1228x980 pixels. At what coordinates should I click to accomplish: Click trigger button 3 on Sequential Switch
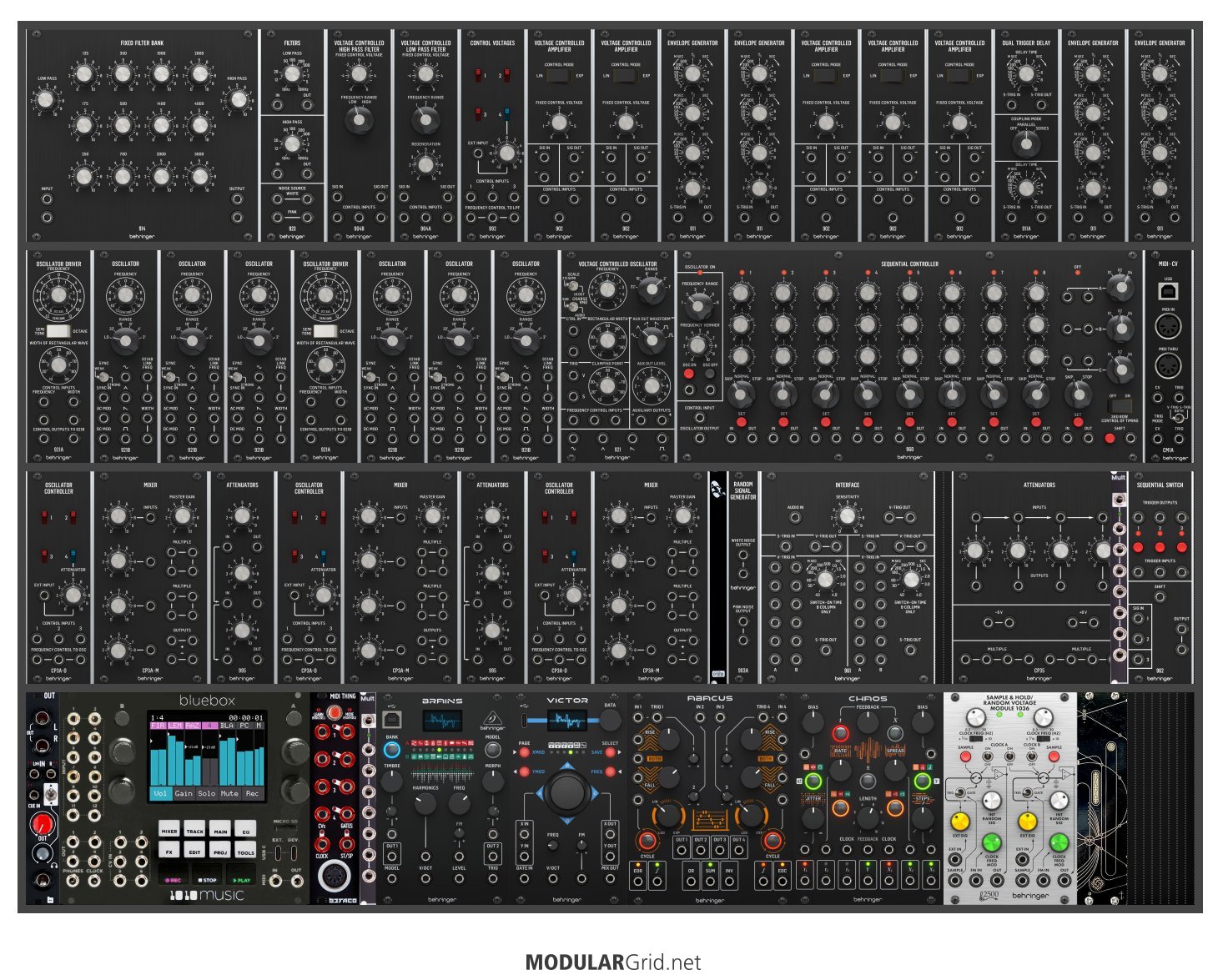point(1181,547)
